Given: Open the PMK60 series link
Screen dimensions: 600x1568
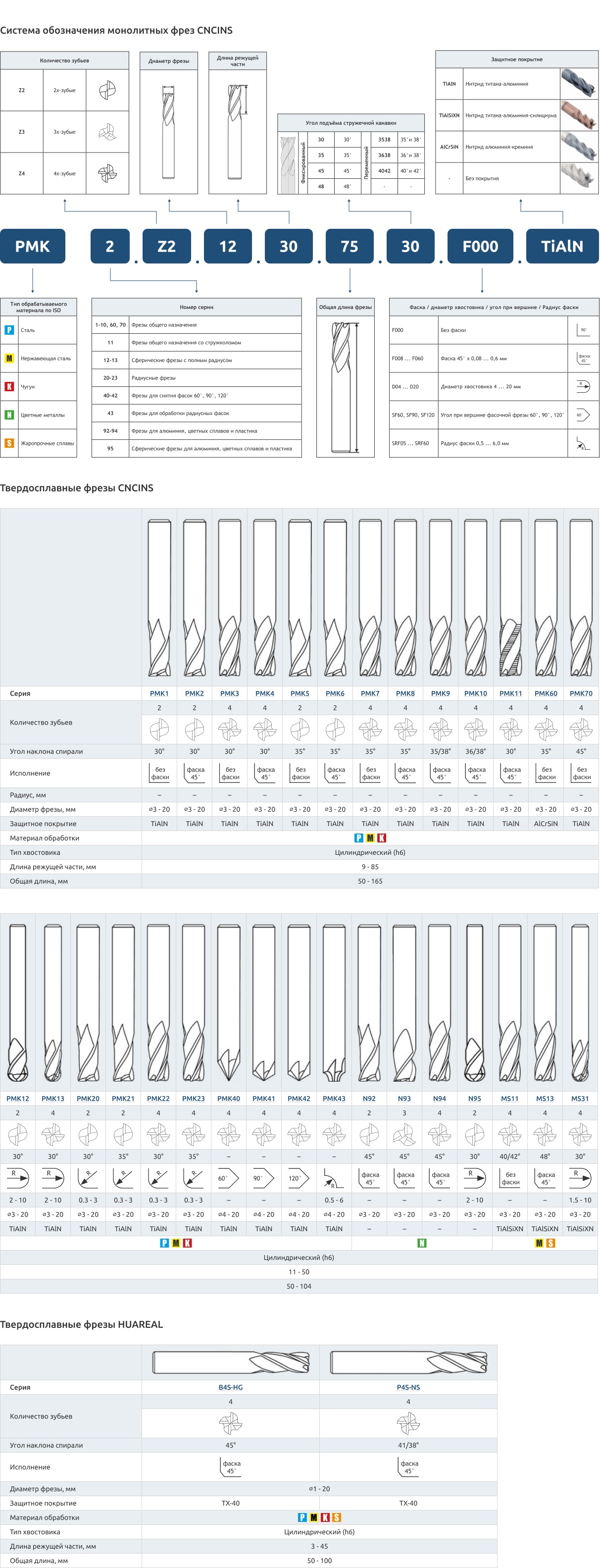Looking at the screenshot, I should 546,693.
